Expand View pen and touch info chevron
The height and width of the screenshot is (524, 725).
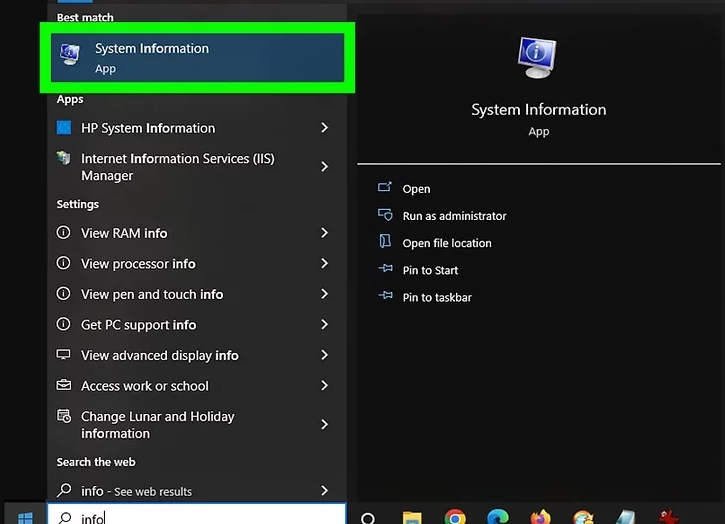(325, 294)
